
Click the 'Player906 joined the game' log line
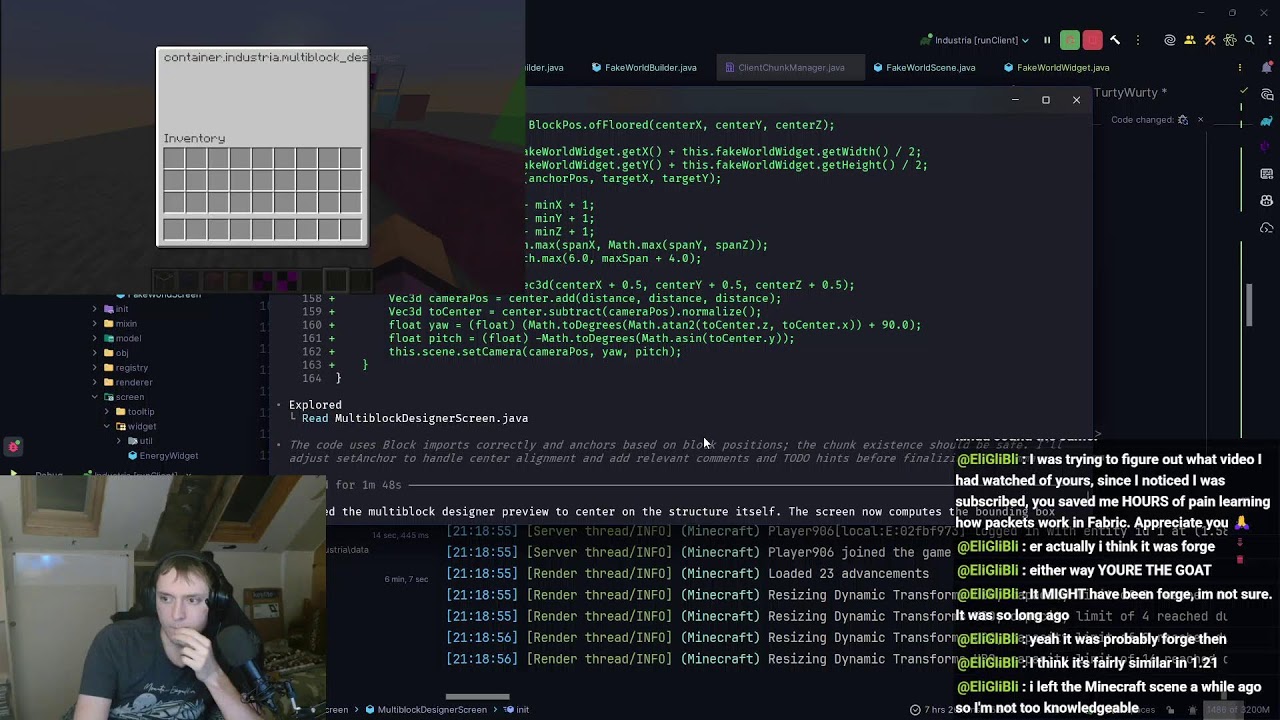tap(699, 552)
